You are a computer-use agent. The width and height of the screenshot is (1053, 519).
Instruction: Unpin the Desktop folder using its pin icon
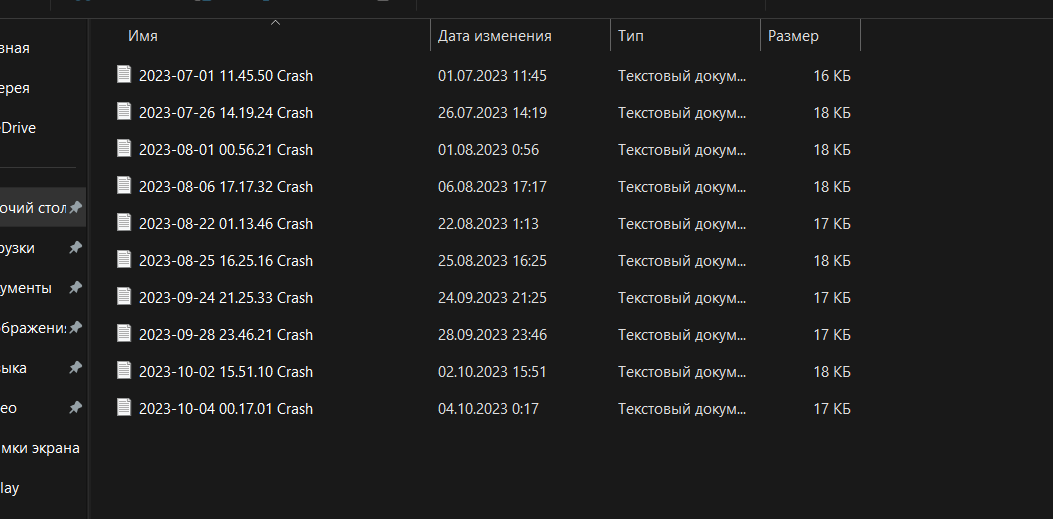pyautogui.click(x=75, y=208)
